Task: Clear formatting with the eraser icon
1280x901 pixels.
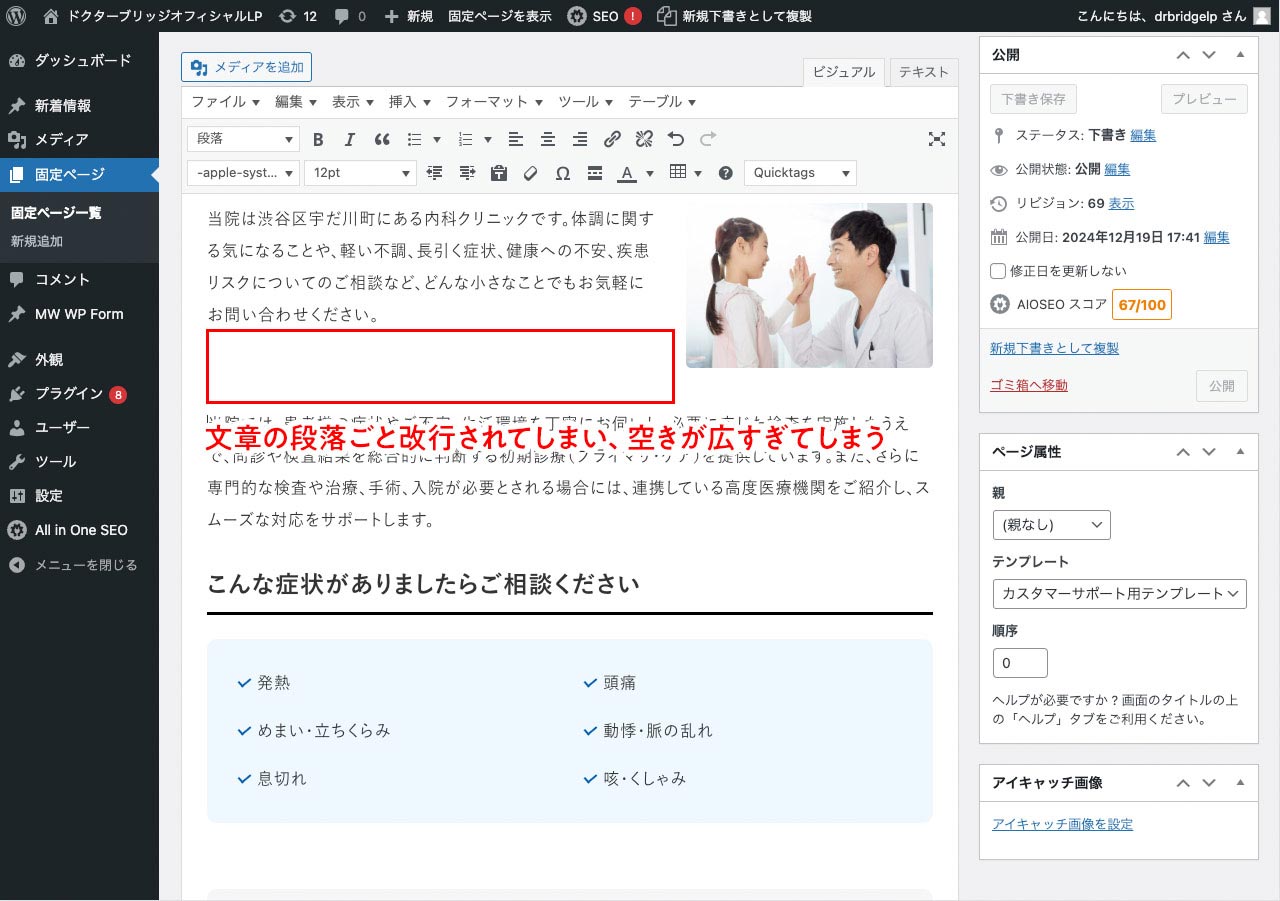Action: (531, 173)
